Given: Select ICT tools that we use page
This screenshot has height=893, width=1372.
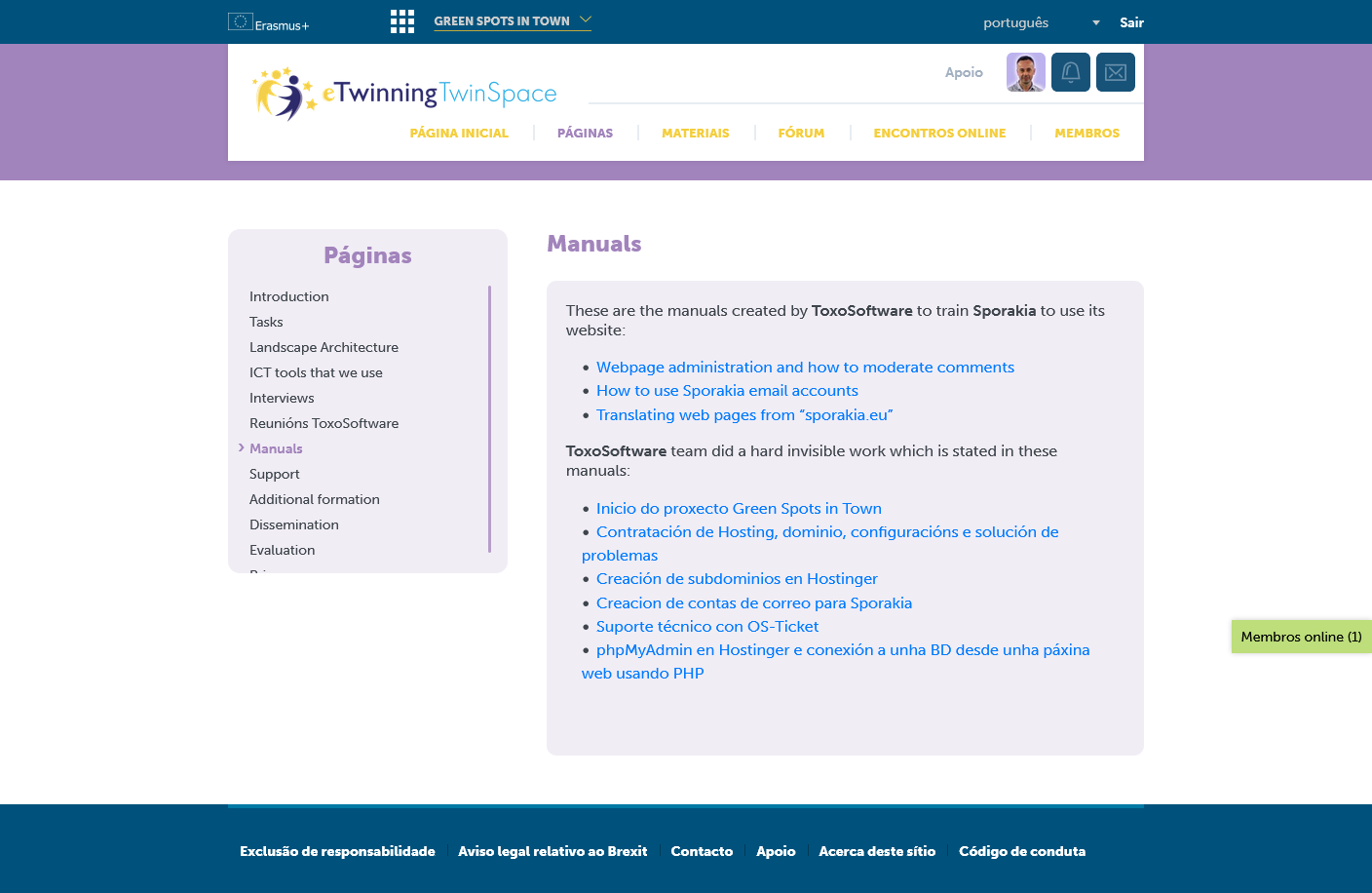Looking at the screenshot, I should [x=316, y=372].
